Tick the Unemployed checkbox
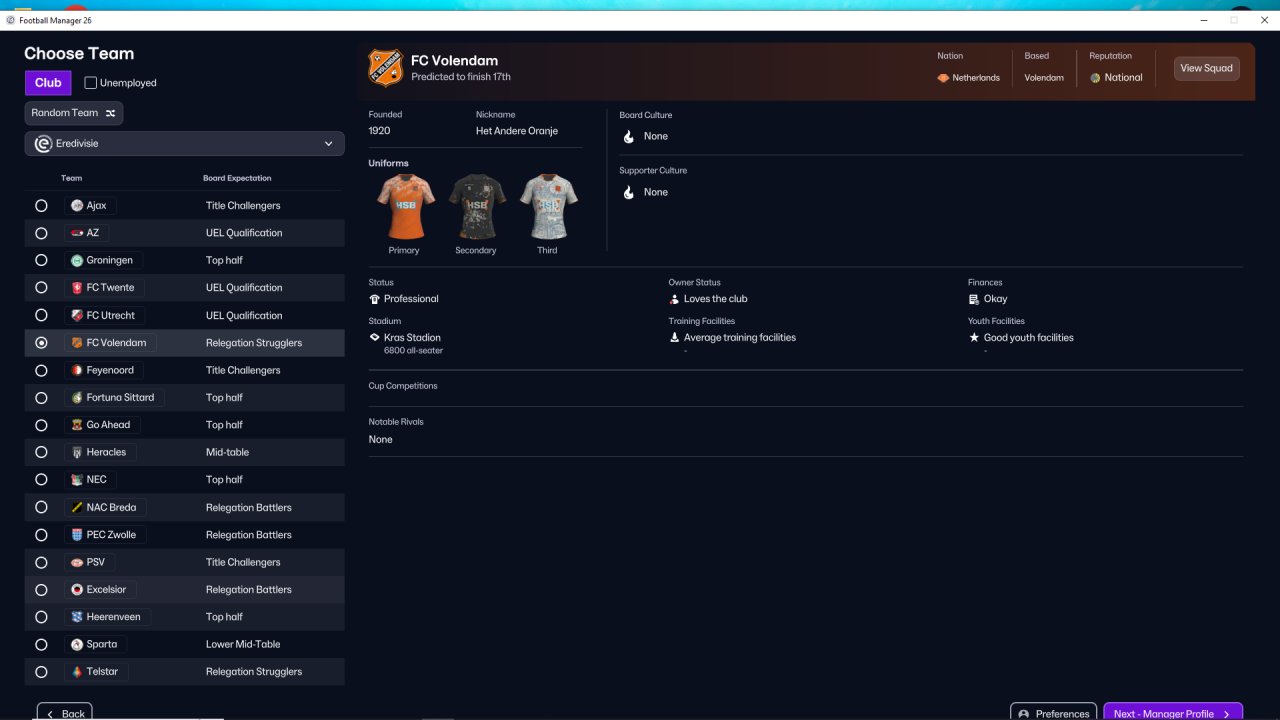 click(x=91, y=83)
